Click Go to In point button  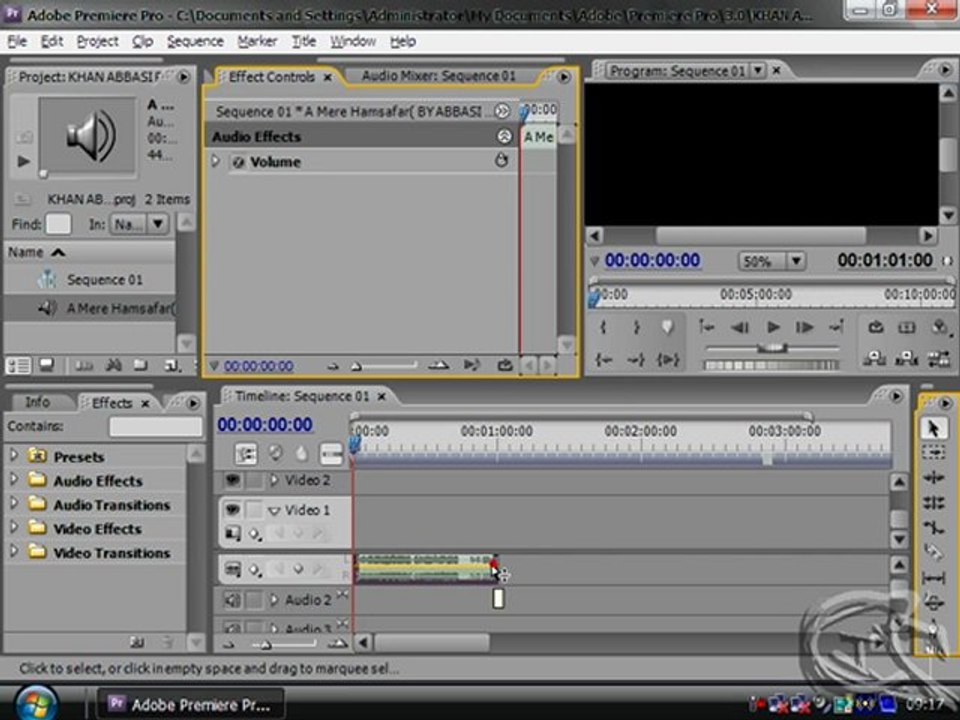(x=603, y=359)
